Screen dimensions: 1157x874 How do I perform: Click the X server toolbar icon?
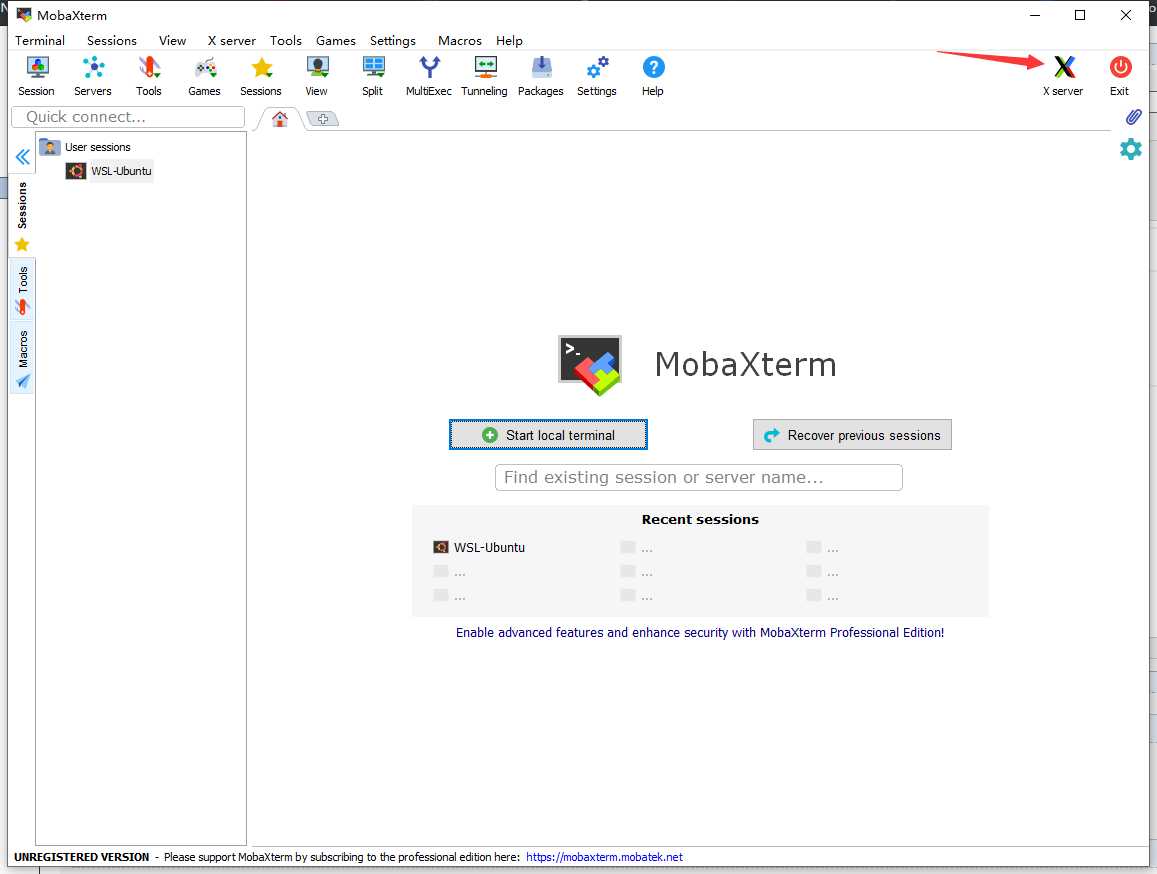tap(1063, 76)
